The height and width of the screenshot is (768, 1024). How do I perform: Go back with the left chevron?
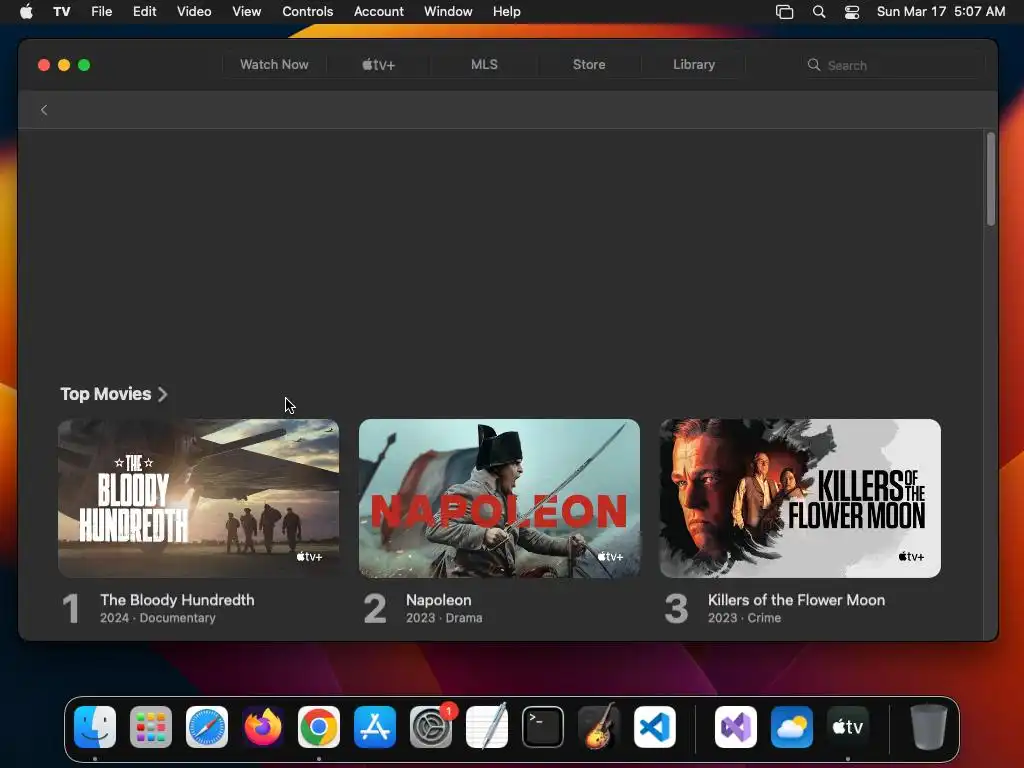click(x=44, y=110)
